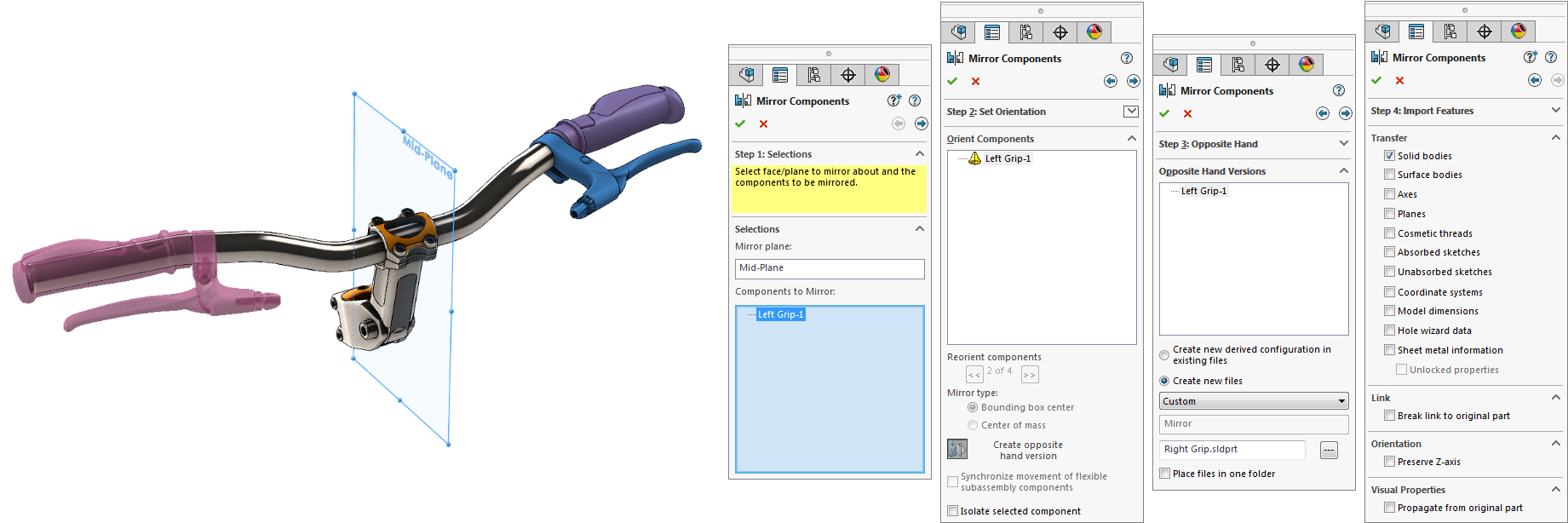The width and height of the screenshot is (1568, 523).
Task: Enable Hole wizard data transfer option
Action: click(1389, 330)
